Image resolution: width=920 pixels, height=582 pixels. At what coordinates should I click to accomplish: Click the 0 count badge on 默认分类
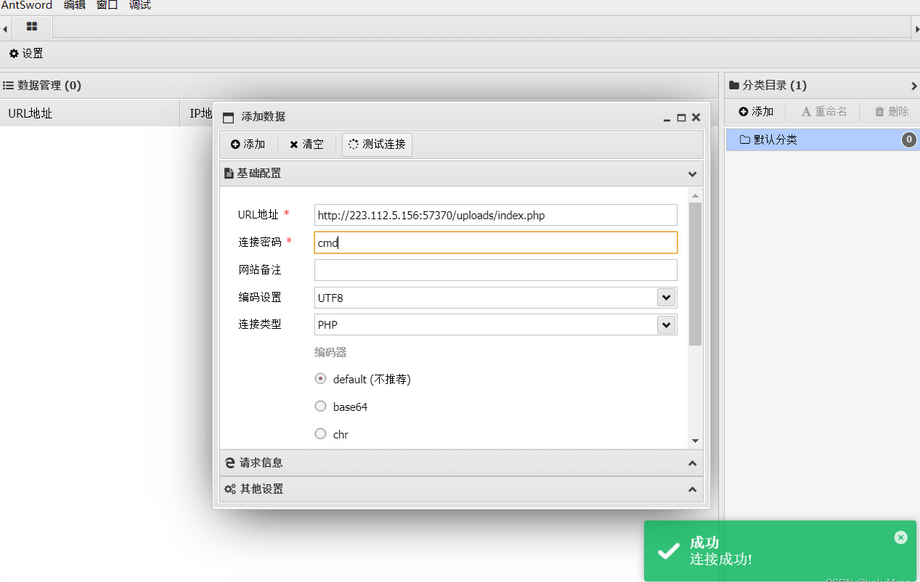coord(908,140)
